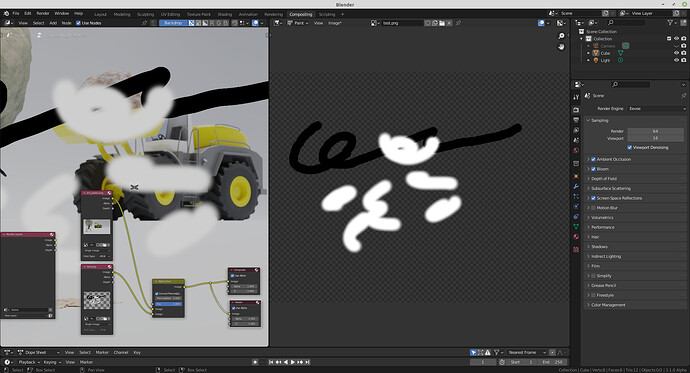Open the Object Data properties tab icon
This screenshot has width=690, height=373.
click(x=576, y=227)
